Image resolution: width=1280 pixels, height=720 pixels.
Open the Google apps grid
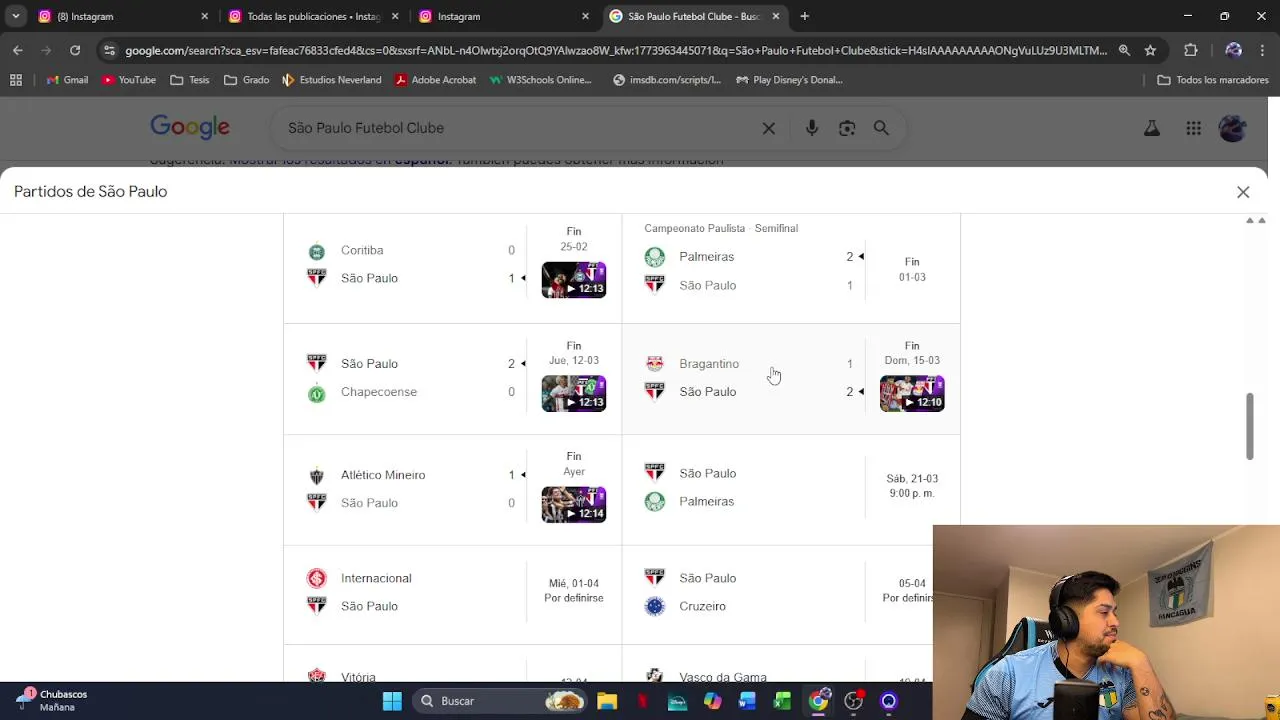tap(1193, 128)
